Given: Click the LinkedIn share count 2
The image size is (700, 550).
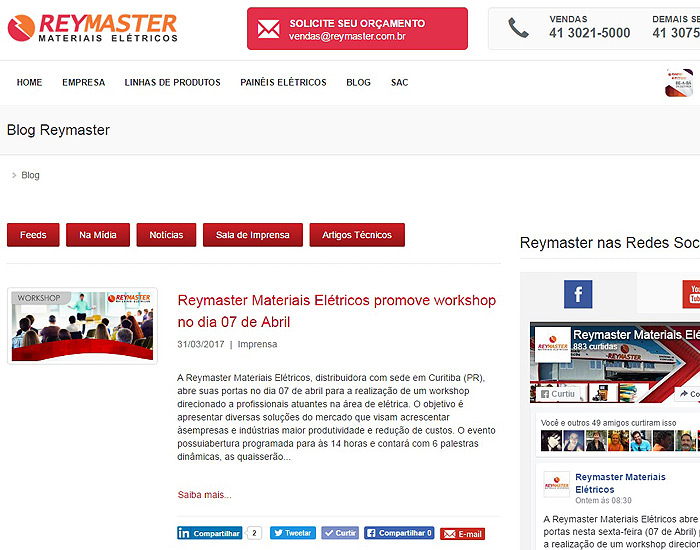Looking at the screenshot, I should (254, 533).
